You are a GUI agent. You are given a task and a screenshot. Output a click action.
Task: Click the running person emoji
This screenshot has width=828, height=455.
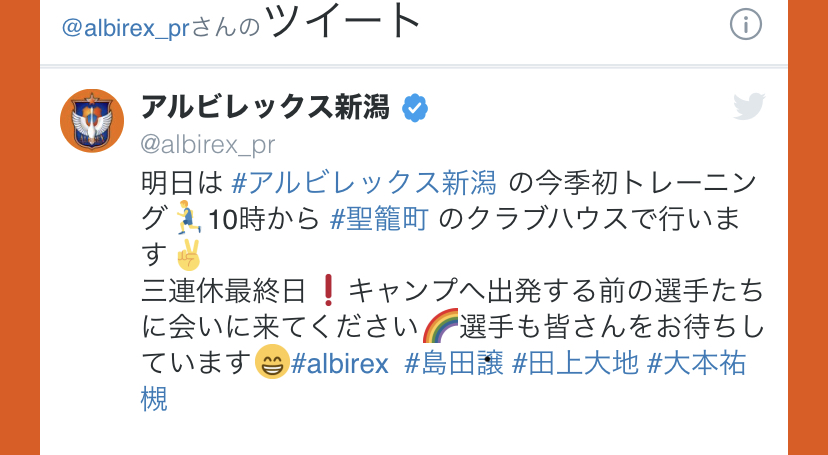point(189,217)
